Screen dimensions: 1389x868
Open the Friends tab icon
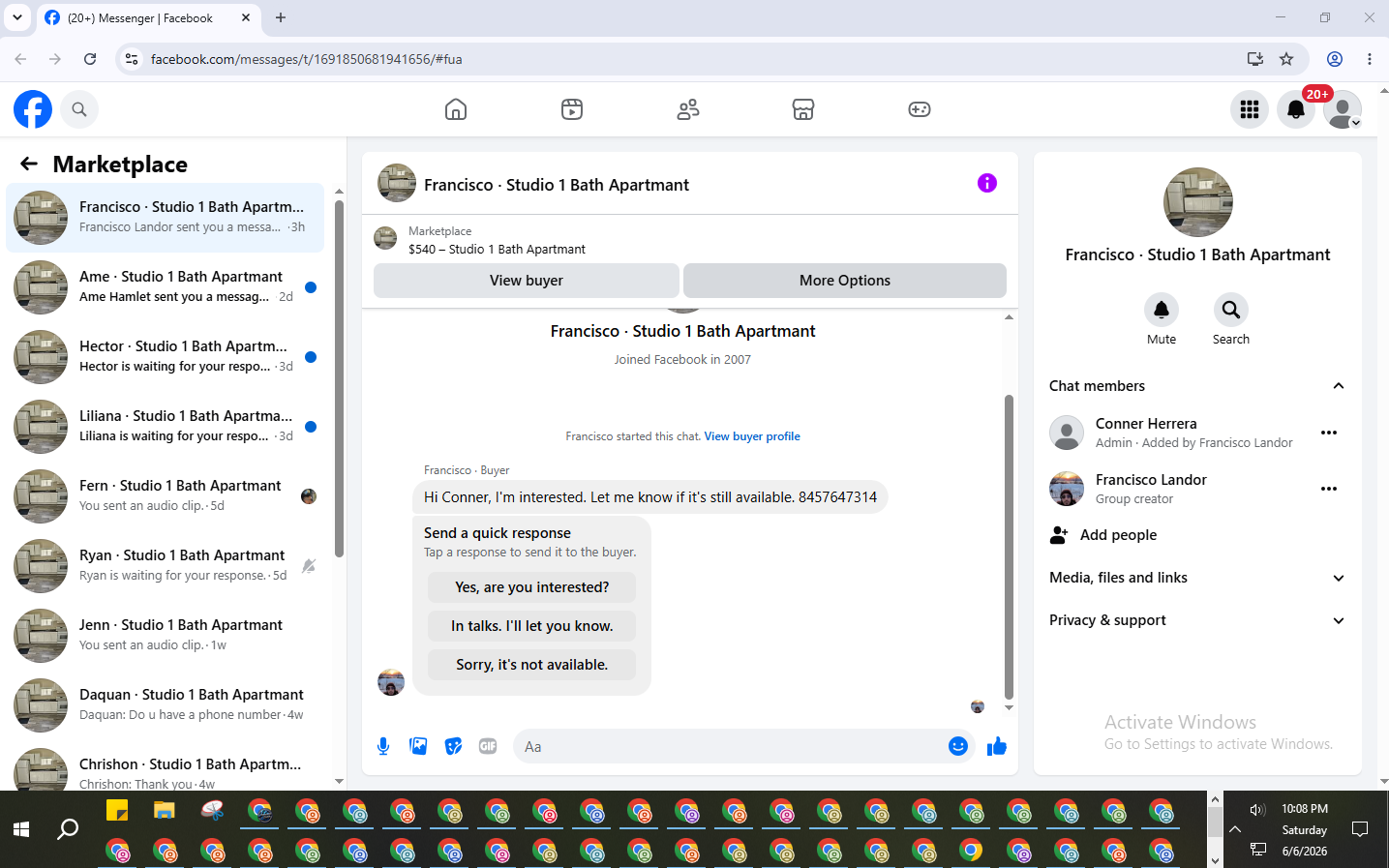pyautogui.click(x=688, y=109)
